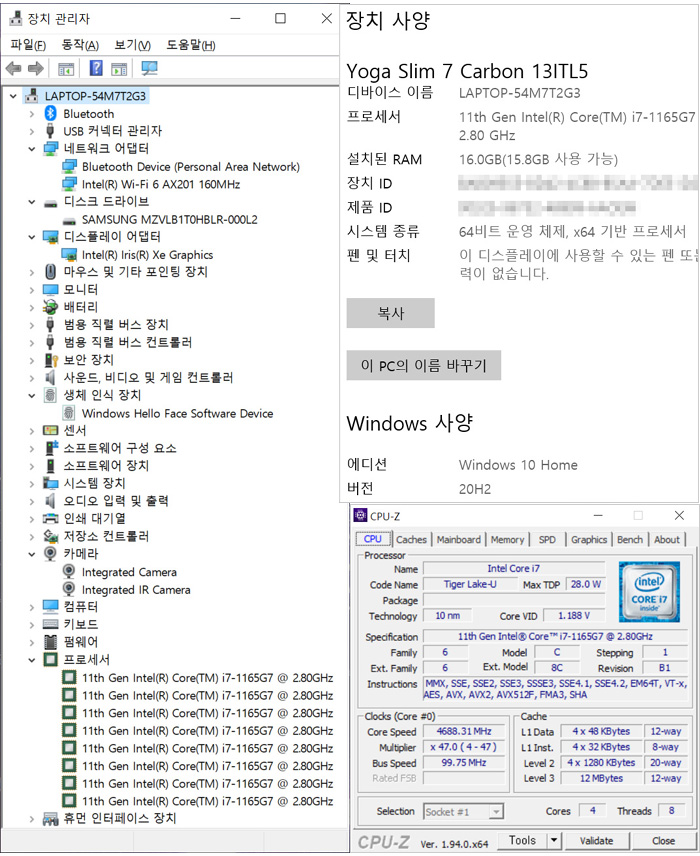
Task: Open the Tools dropdown arrow in CPU-Z
Action: (x=554, y=841)
